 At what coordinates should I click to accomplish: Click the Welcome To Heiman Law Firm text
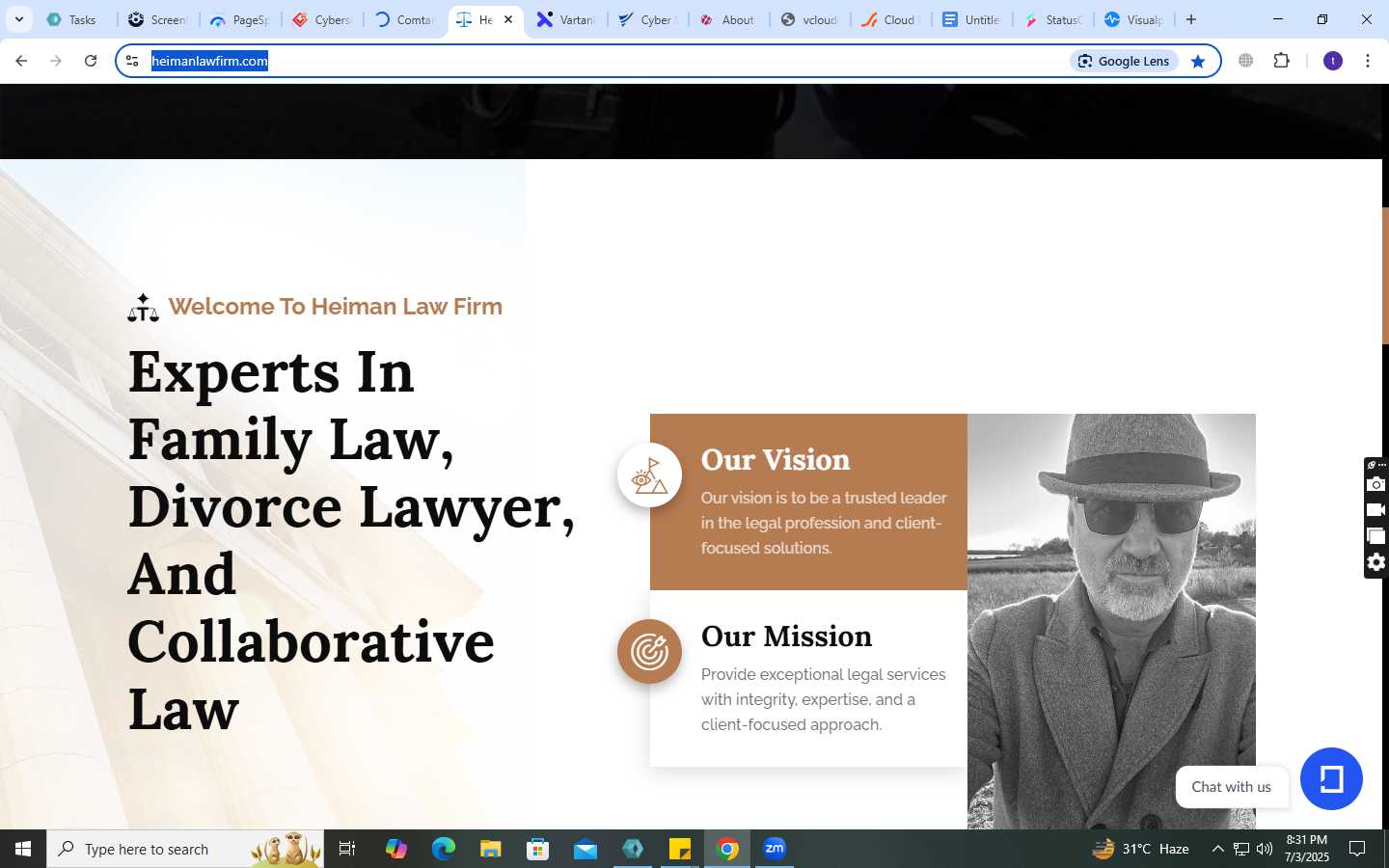336,307
